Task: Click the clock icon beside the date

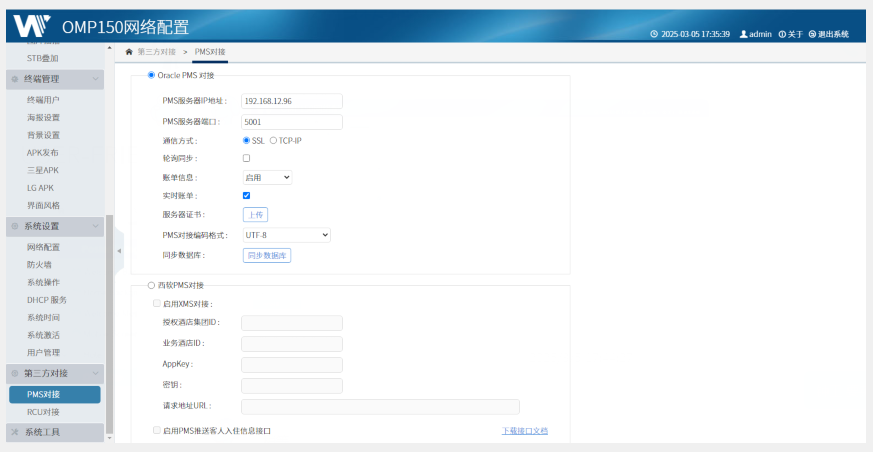Action: coord(654,34)
